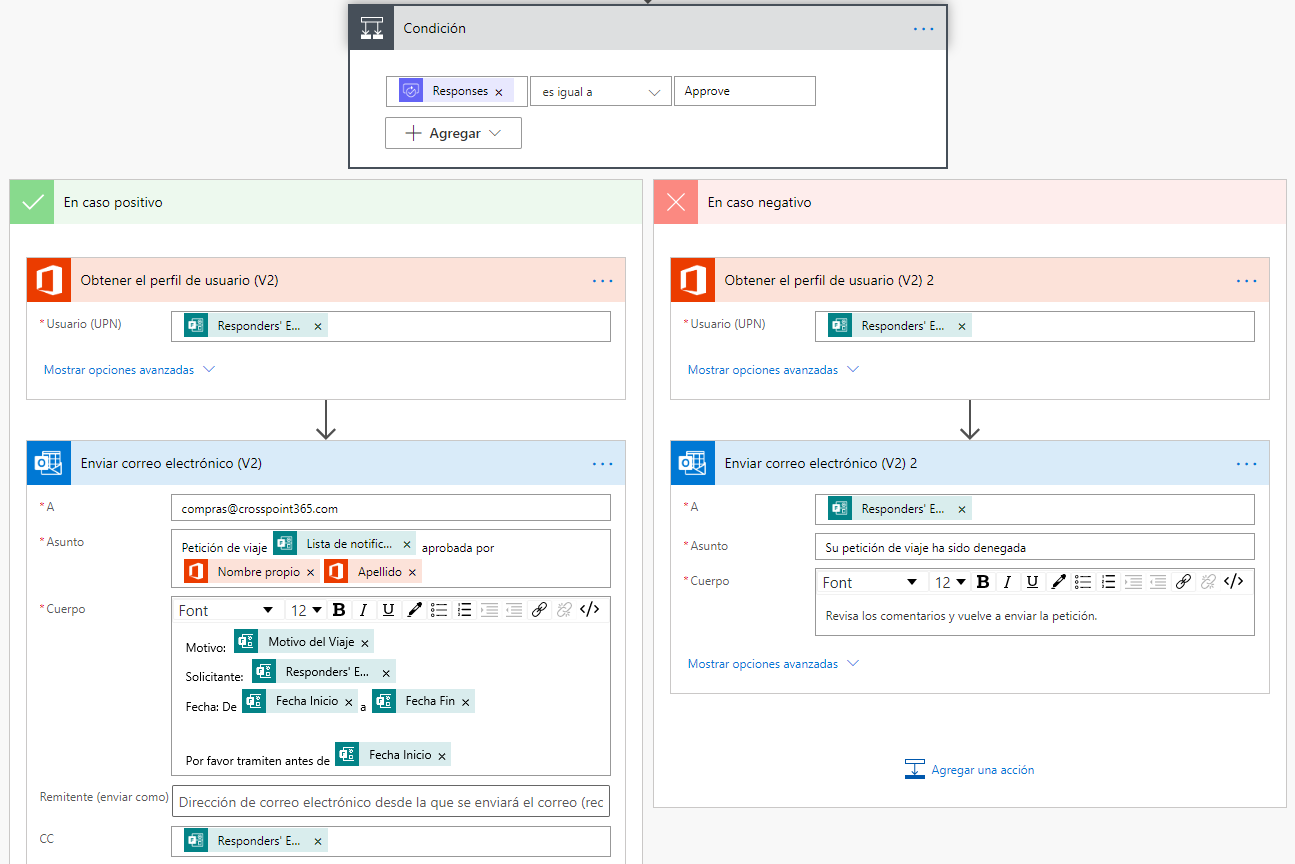Screen dimensions: 1295x864
Task: Click Bold in the denied email Cuerpo toolbar
Action: click(983, 582)
